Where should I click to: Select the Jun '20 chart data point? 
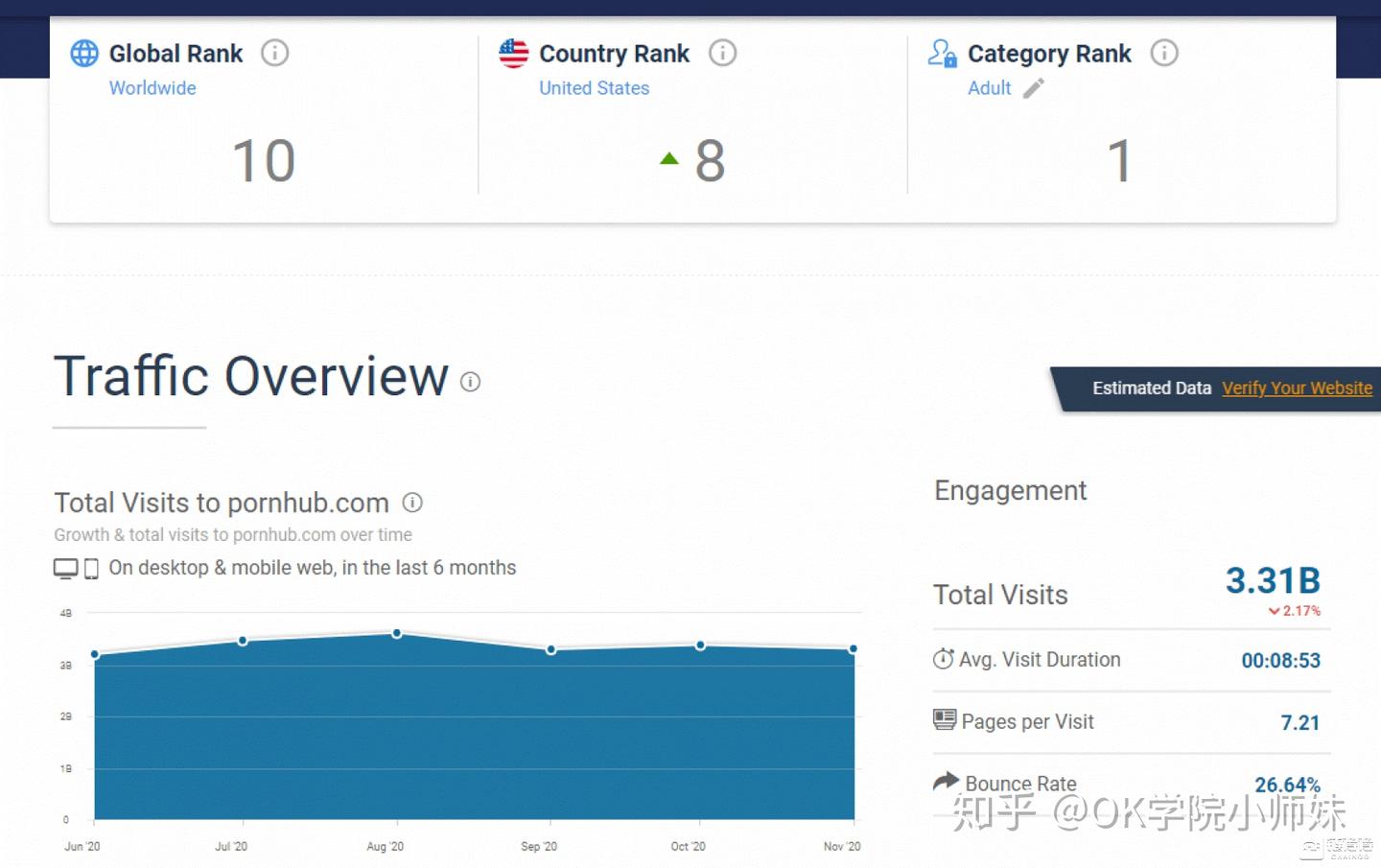pyautogui.click(x=95, y=655)
